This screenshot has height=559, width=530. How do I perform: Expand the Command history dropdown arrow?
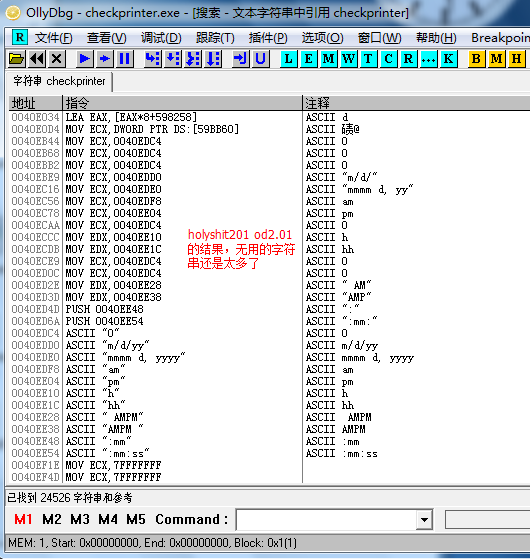click(424, 520)
